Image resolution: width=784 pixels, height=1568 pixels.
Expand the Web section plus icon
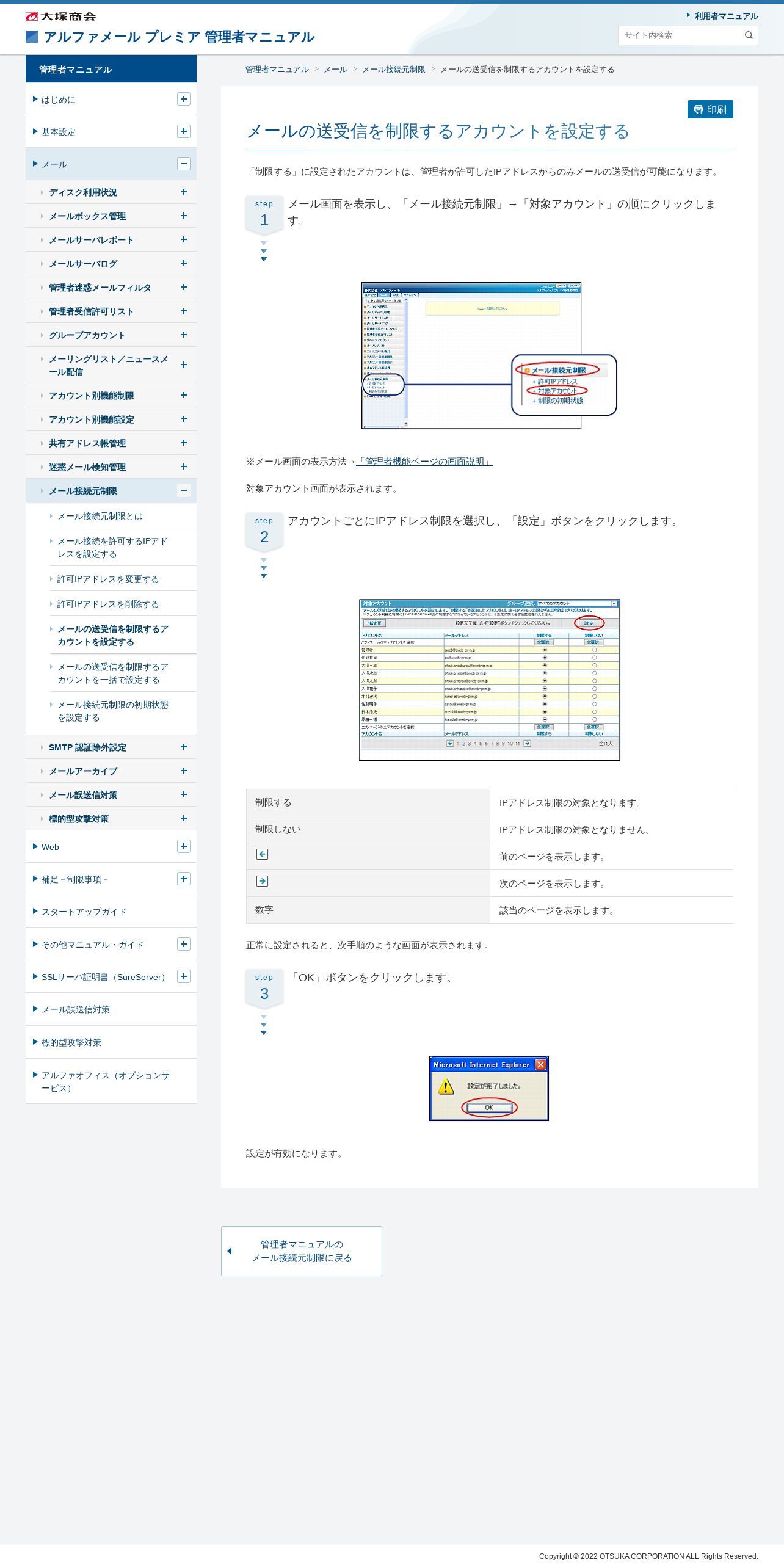[184, 846]
